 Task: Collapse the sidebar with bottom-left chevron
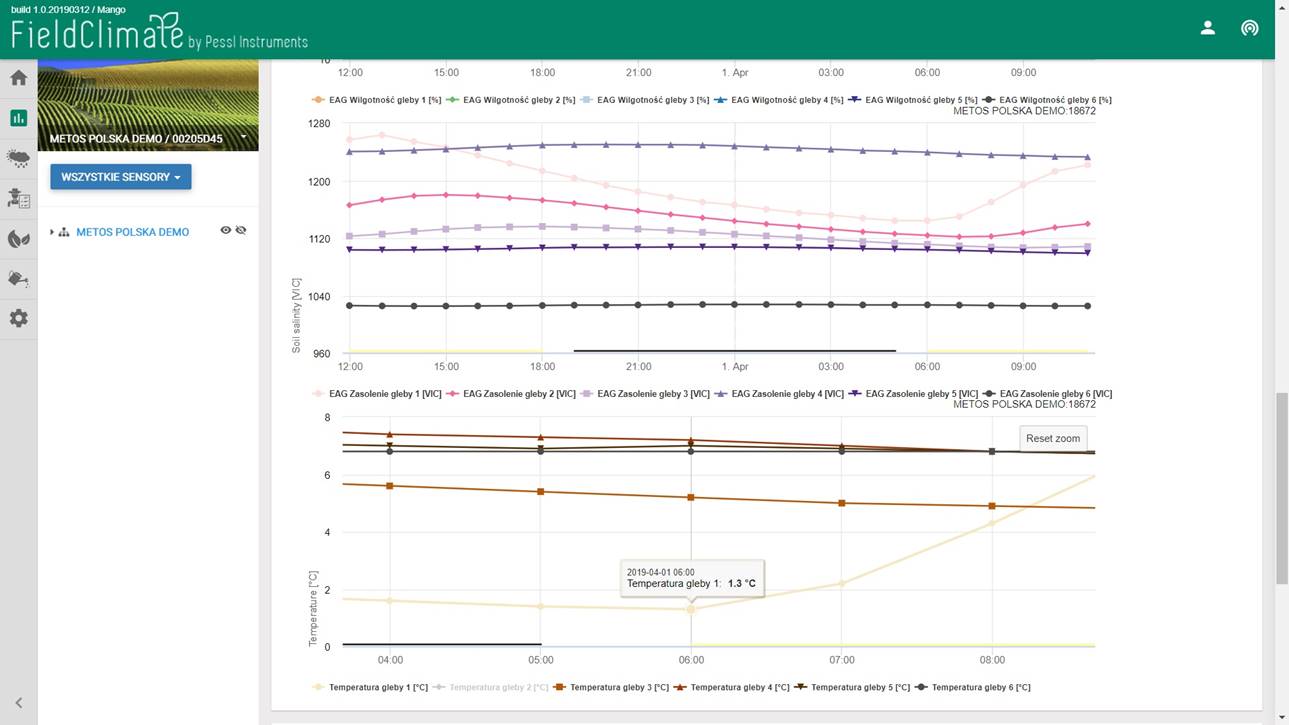(x=18, y=703)
